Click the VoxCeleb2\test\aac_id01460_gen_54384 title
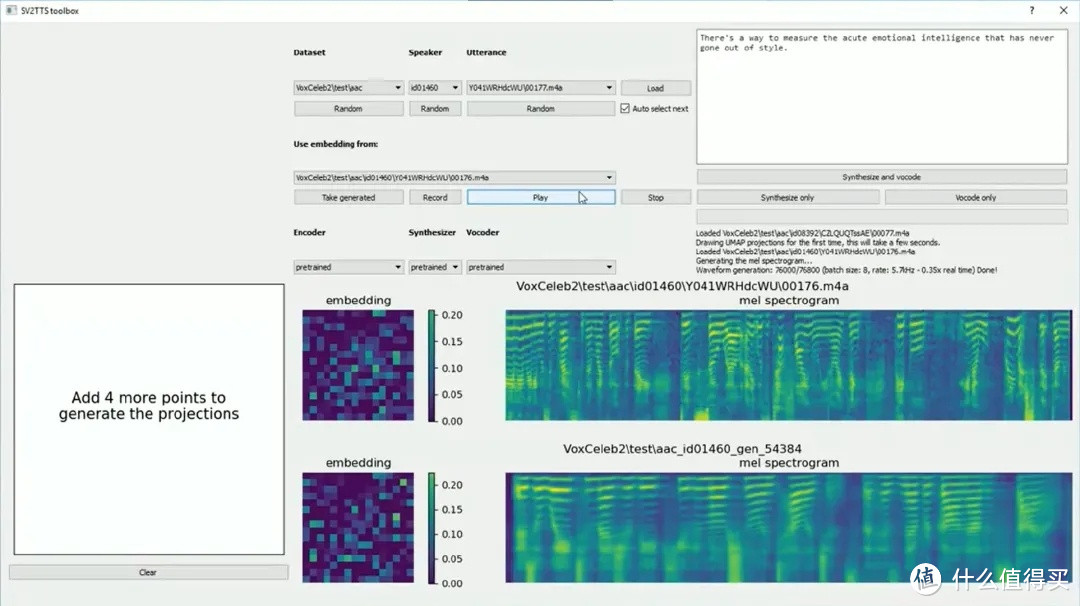Image resolution: width=1080 pixels, height=606 pixels. [x=682, y=449]
